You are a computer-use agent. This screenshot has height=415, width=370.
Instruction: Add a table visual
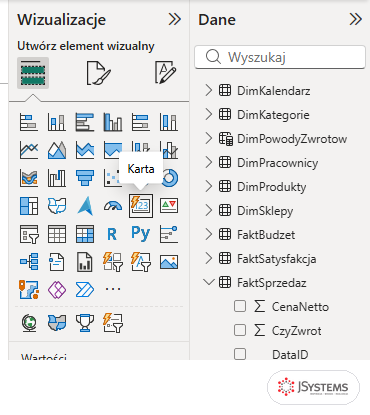[x=57, y=234]
